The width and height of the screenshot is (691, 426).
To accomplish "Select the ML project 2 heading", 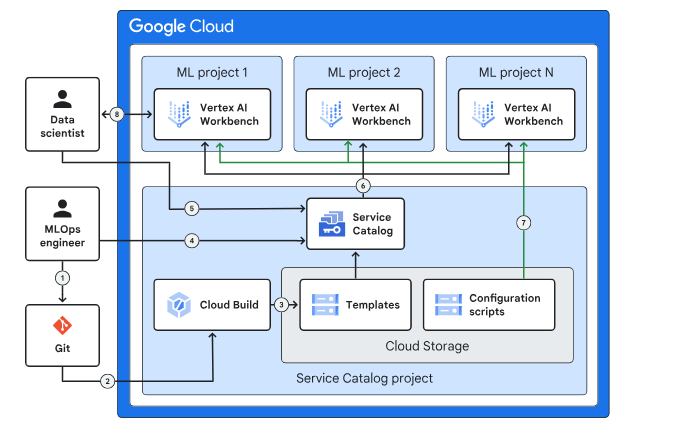I will [364, 72].
